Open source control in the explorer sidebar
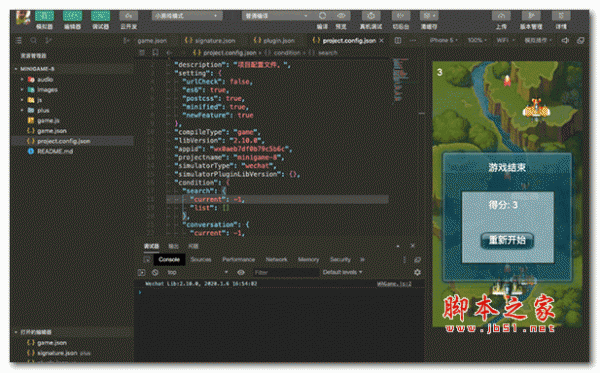The height and width of the screenshot is (373, 600). tap(49, 40)
